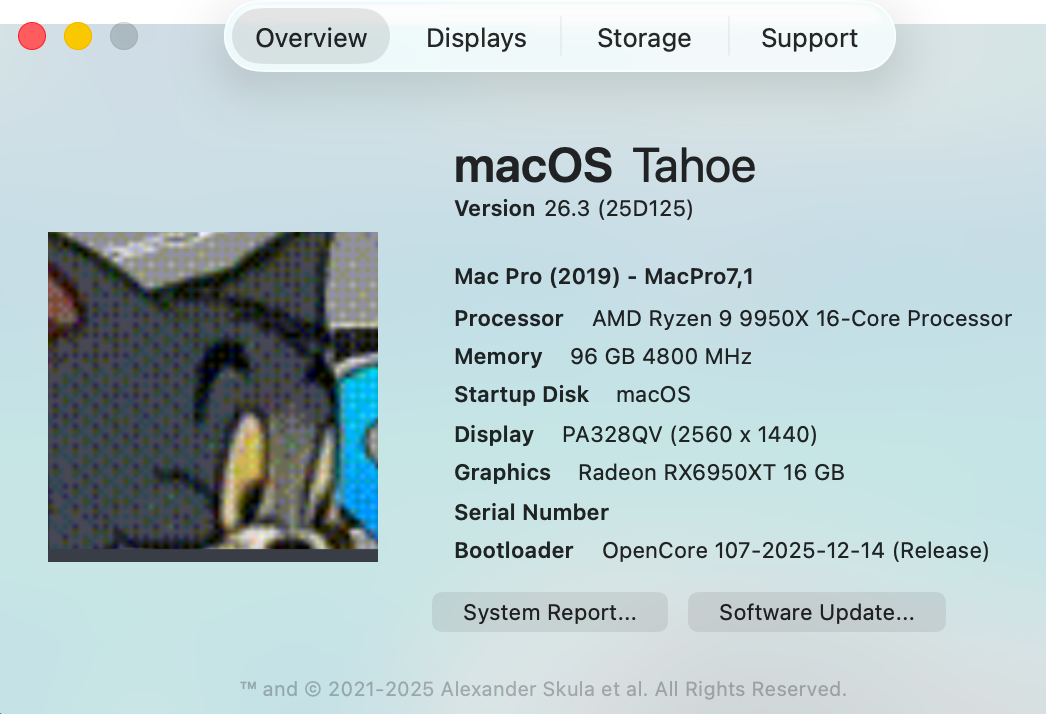Open the Storage tab
This screenshot has height=714, width=1046.
click(x=644, y=38)
